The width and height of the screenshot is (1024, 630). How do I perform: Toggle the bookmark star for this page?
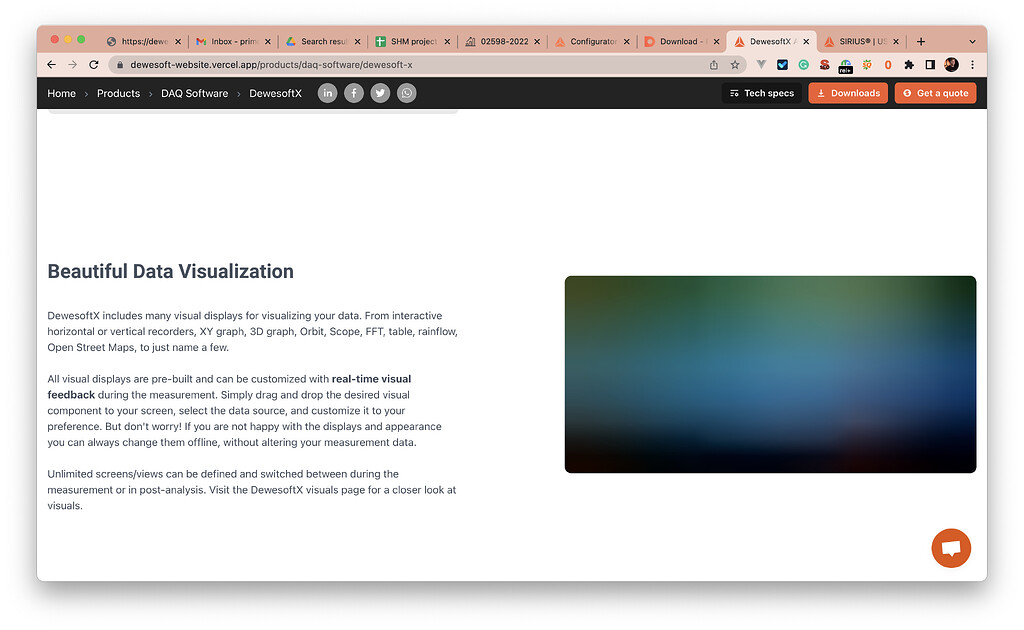tap(735, 64)
